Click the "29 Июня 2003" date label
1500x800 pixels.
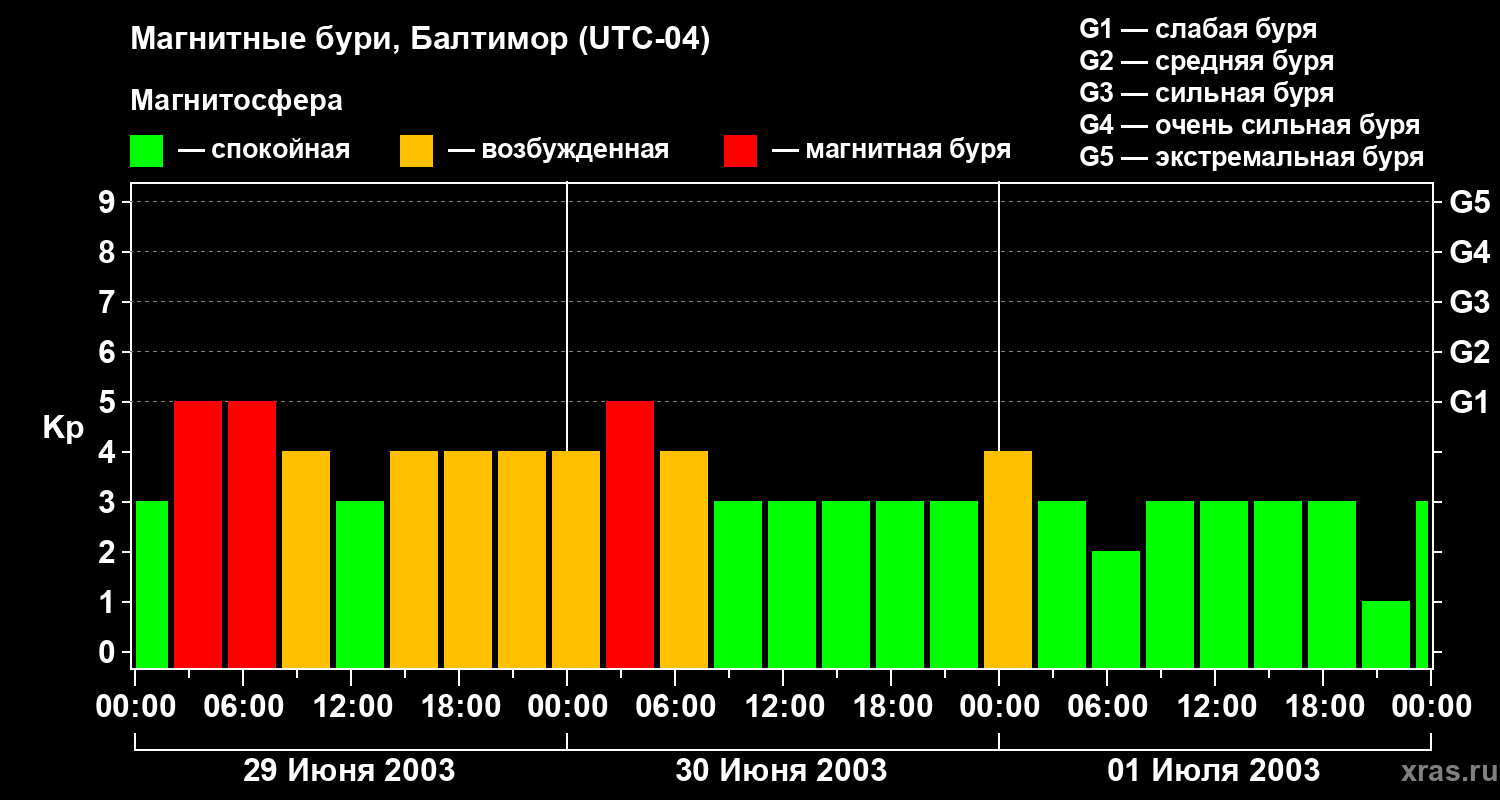pyautogui.click(x=350, y=771)
